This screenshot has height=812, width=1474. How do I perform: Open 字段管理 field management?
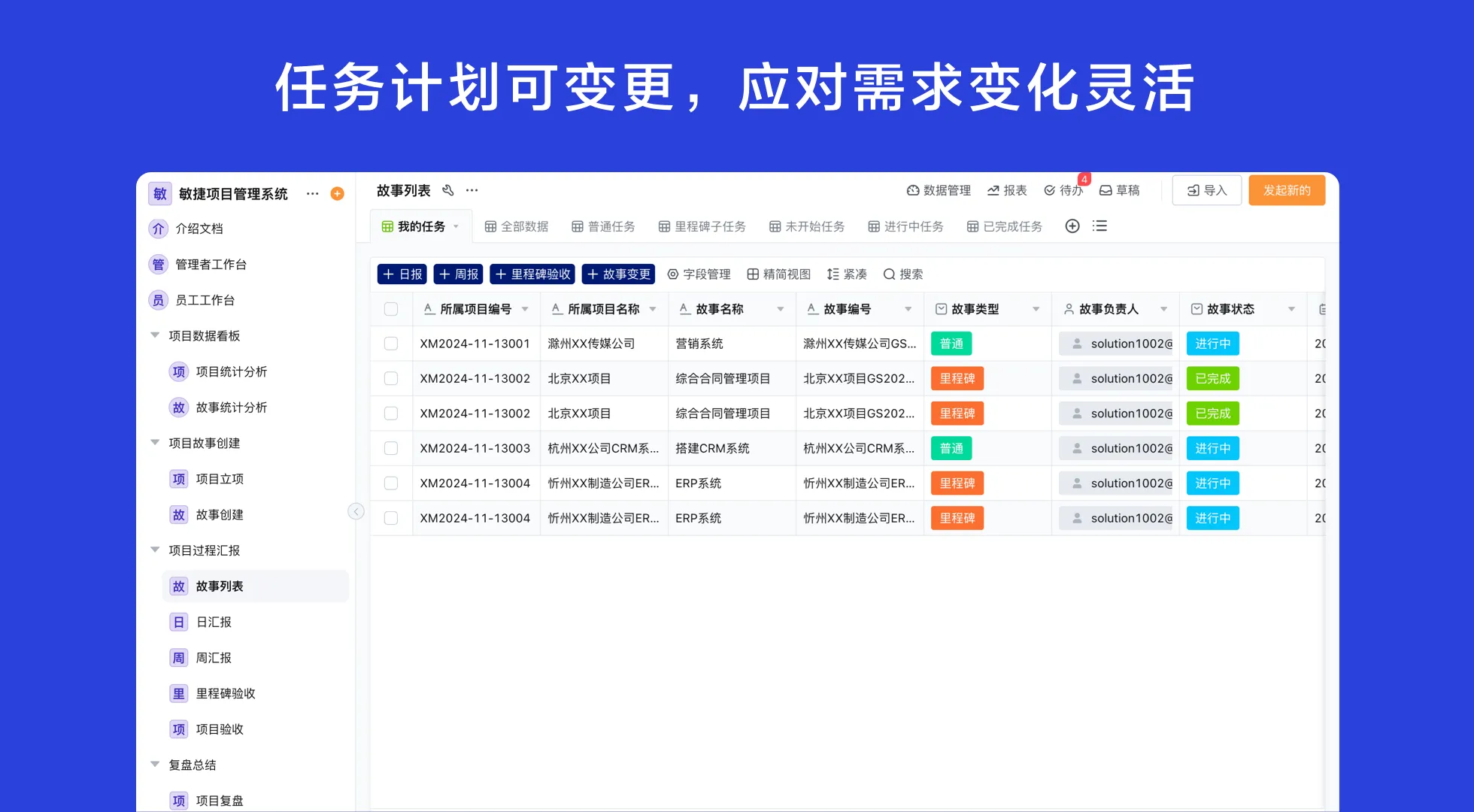(x=699, y=274)
